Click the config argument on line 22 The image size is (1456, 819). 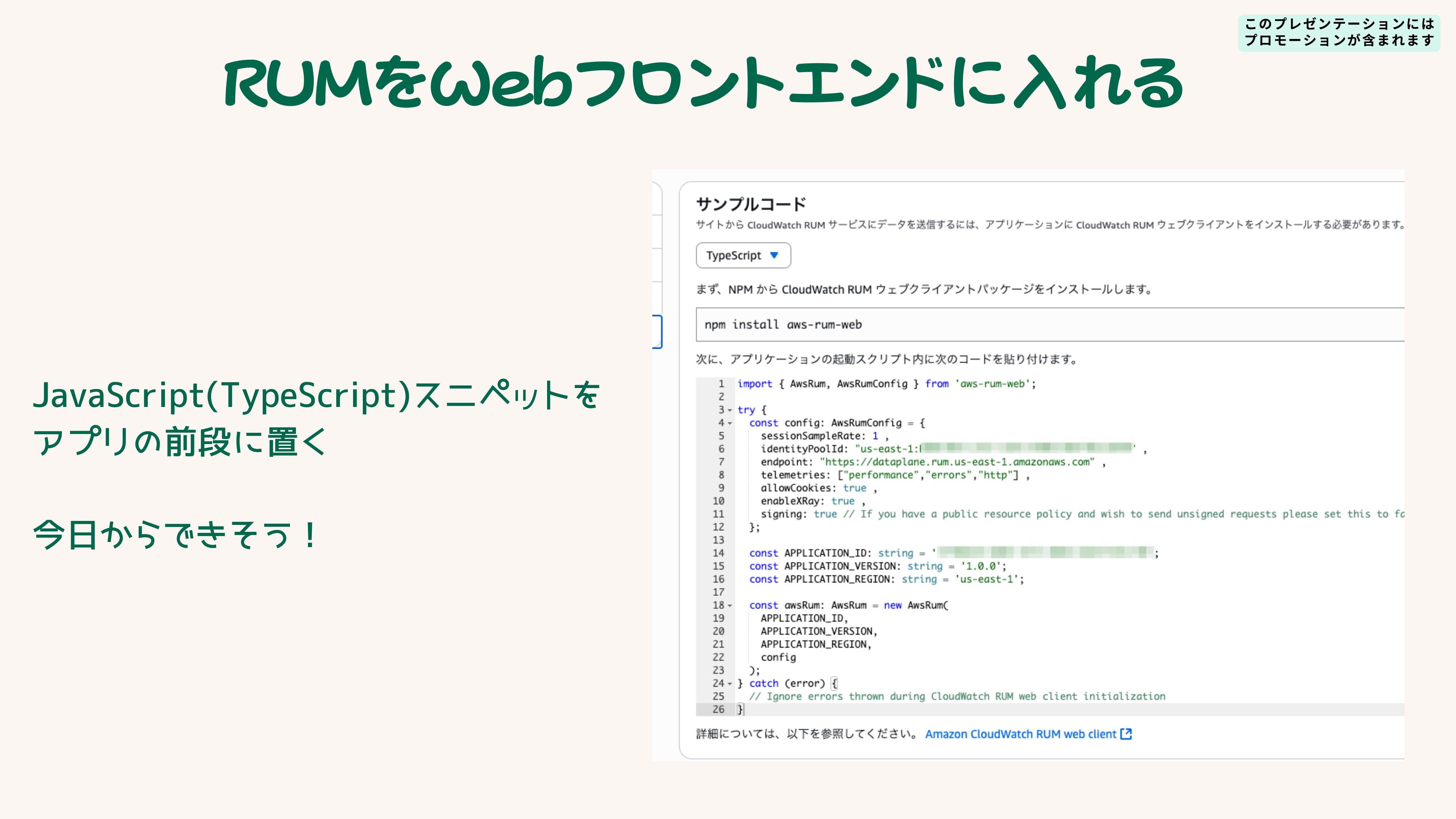click(778, 657)
